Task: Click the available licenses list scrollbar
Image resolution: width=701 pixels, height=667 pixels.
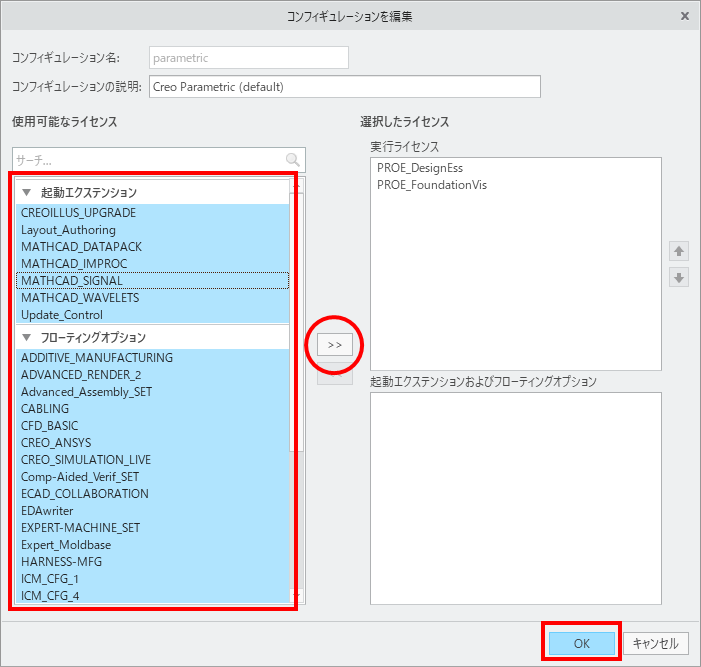Action: coord(295,400)
